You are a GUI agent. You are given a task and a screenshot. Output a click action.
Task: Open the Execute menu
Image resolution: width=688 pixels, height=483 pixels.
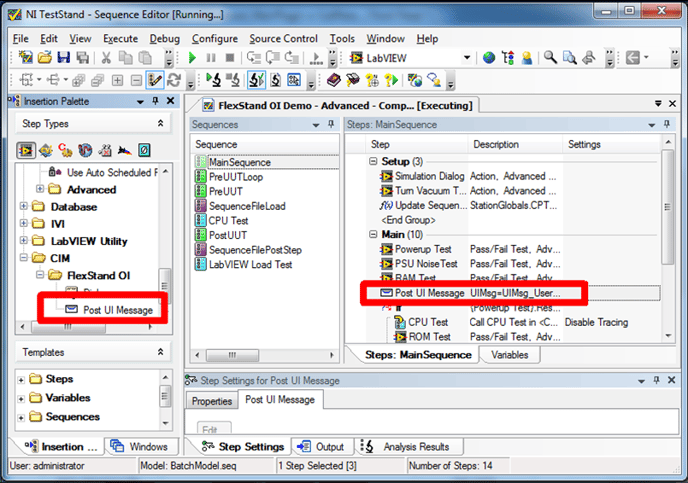pos(120,39)
